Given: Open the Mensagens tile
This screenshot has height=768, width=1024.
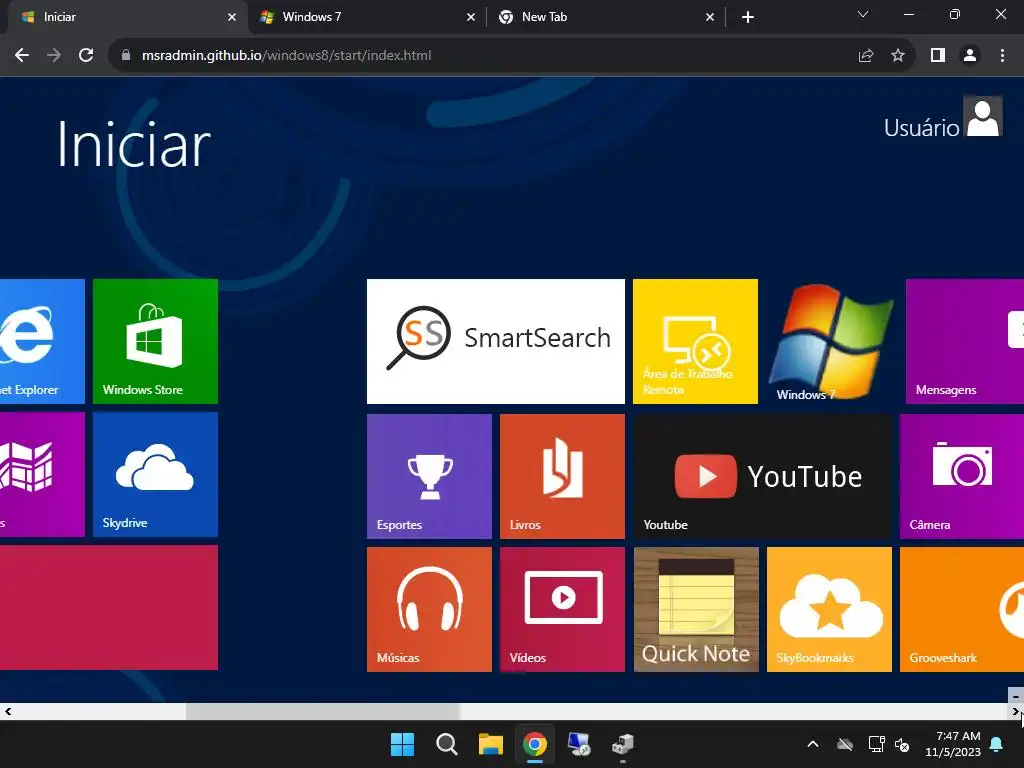Looking at the screenshot, I should coord(965,341).
